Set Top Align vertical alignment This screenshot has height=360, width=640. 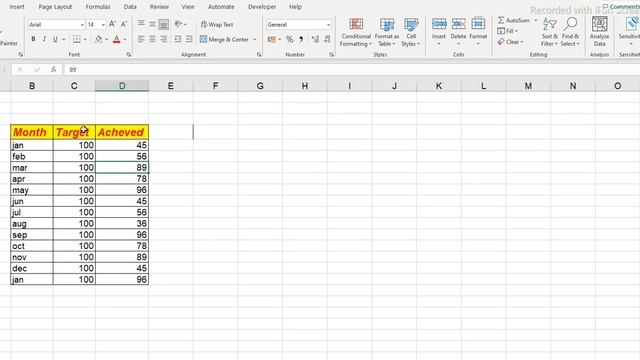[141, 24]
